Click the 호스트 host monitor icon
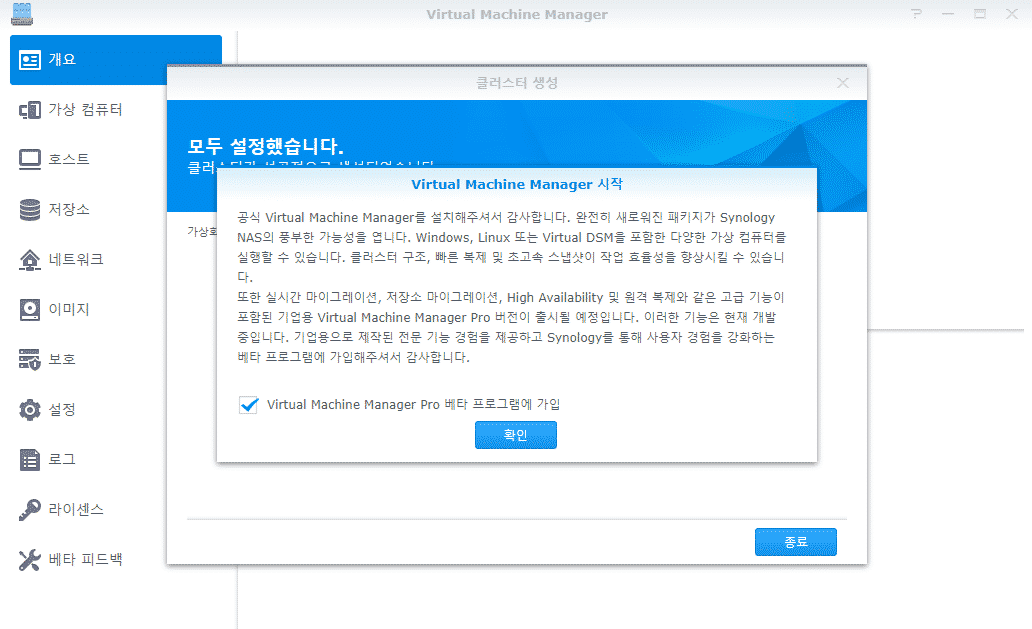This screenshot has width=1032, height=629. click(x=30, y=160)
